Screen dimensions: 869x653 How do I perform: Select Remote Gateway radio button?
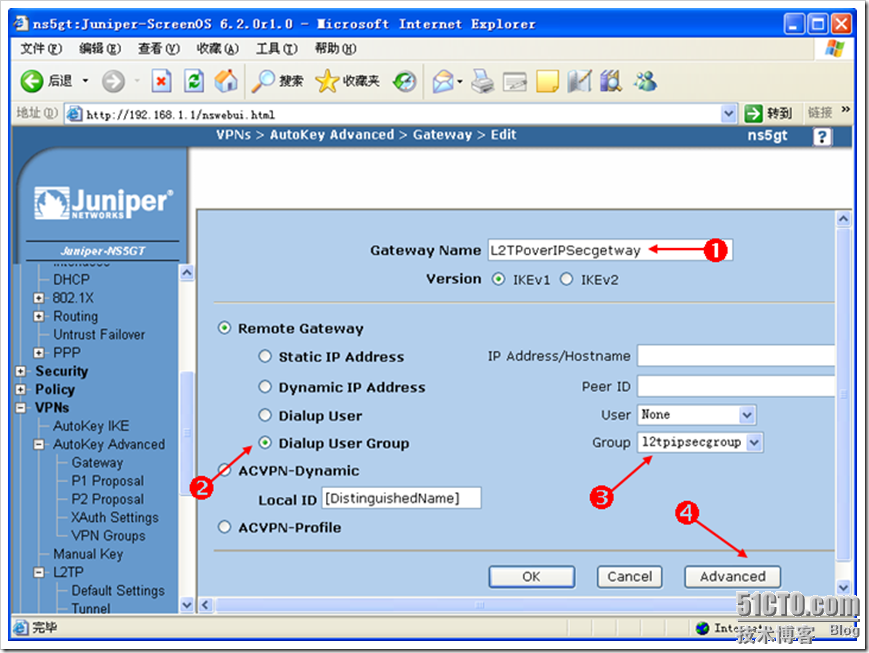pyautogui.click(x=224, y=328)
